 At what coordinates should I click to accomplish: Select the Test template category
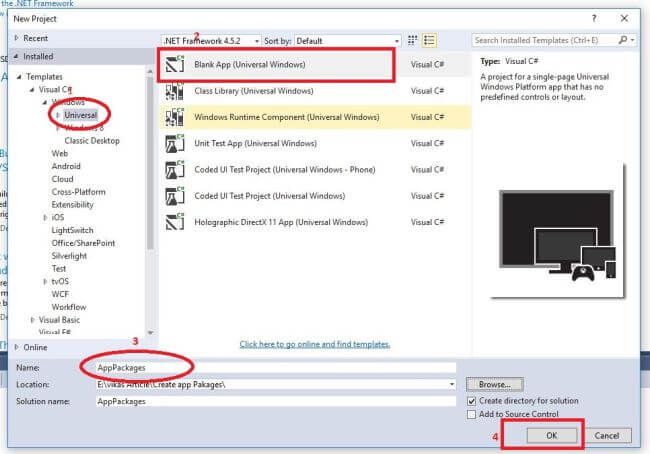[x=59, y=269]
